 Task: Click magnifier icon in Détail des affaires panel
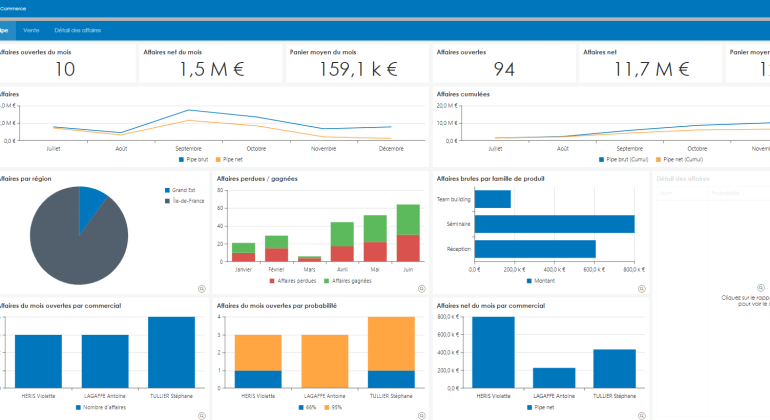pos(761,288)
